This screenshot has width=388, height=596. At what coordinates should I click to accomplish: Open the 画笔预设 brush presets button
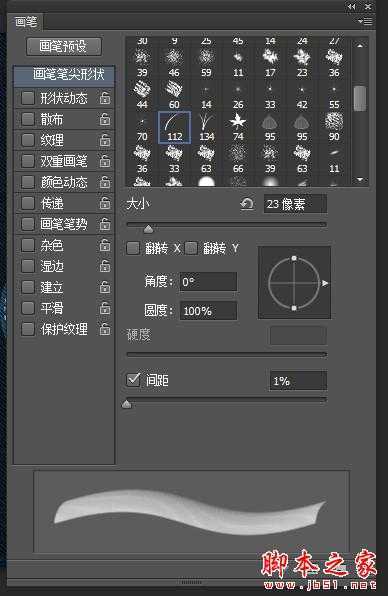(64, 46)
